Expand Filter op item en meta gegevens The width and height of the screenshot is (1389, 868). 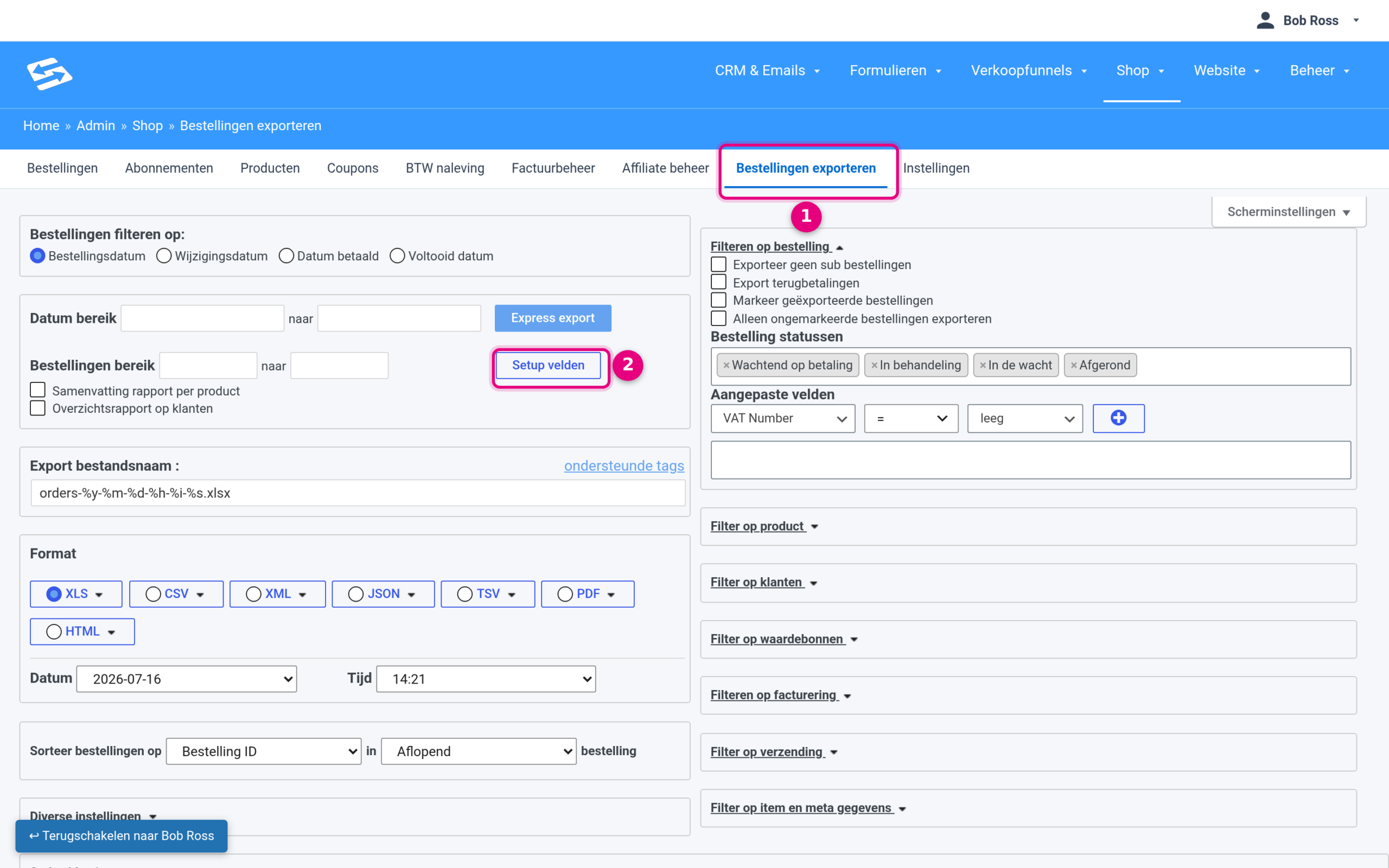(808, 808)
